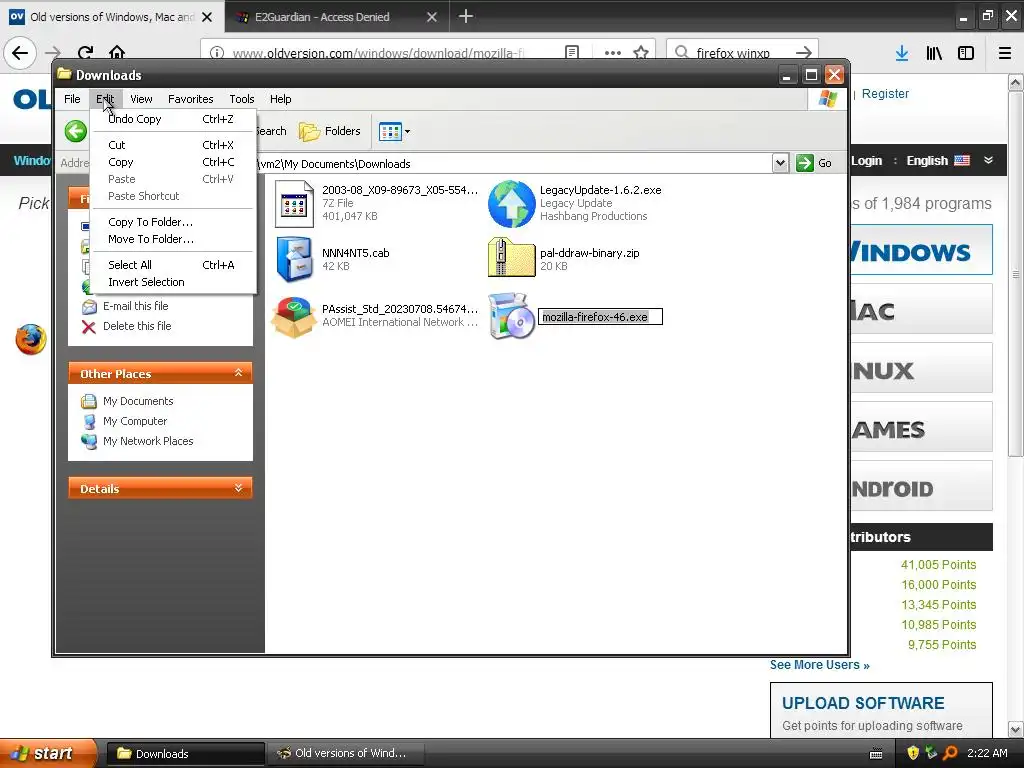1024x768 pixels.
Task: Select the mozilla-firefox-46.exe setup icon
Action: (x=511, y=316)
